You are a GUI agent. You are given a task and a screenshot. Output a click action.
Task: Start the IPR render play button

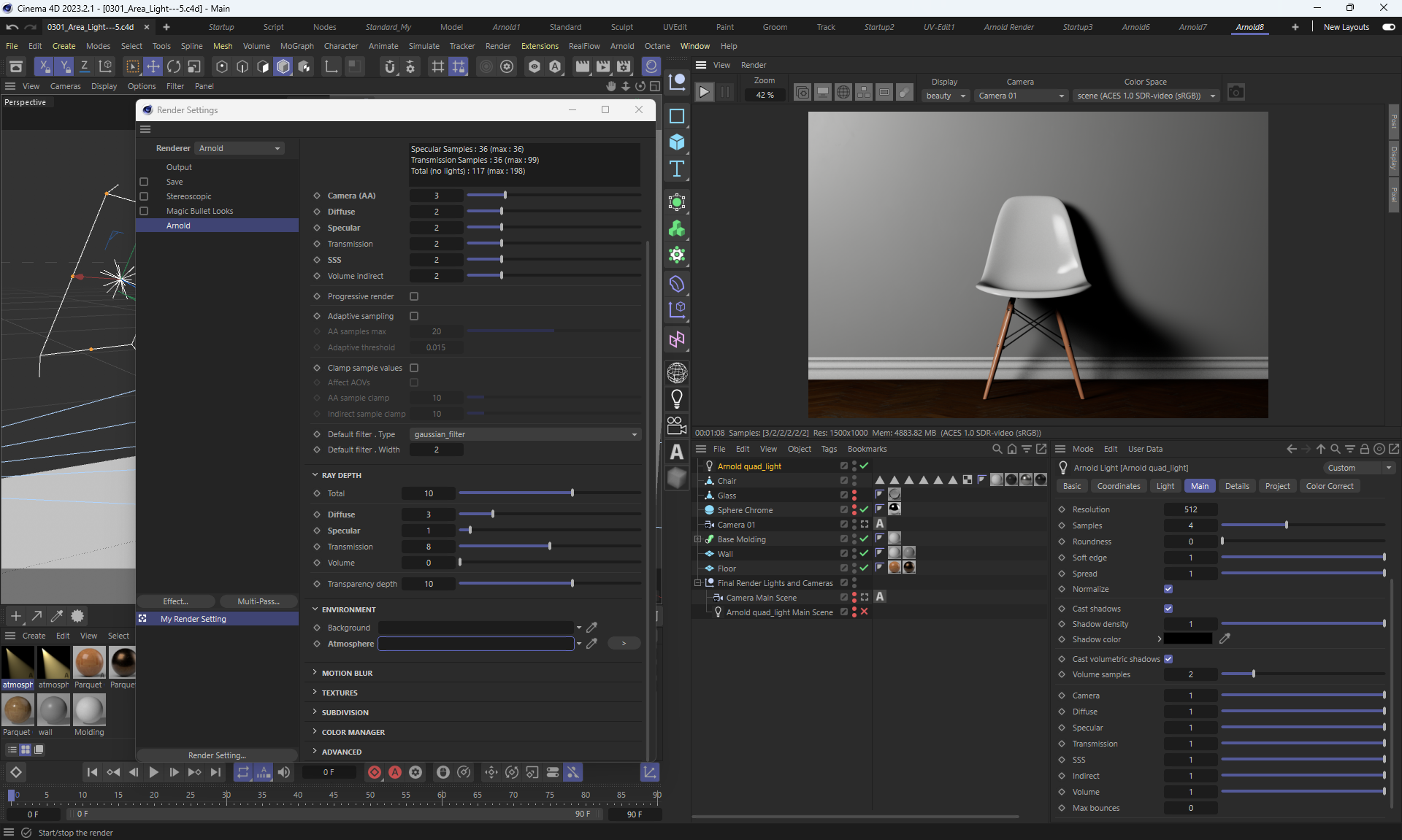click(704, 92)
